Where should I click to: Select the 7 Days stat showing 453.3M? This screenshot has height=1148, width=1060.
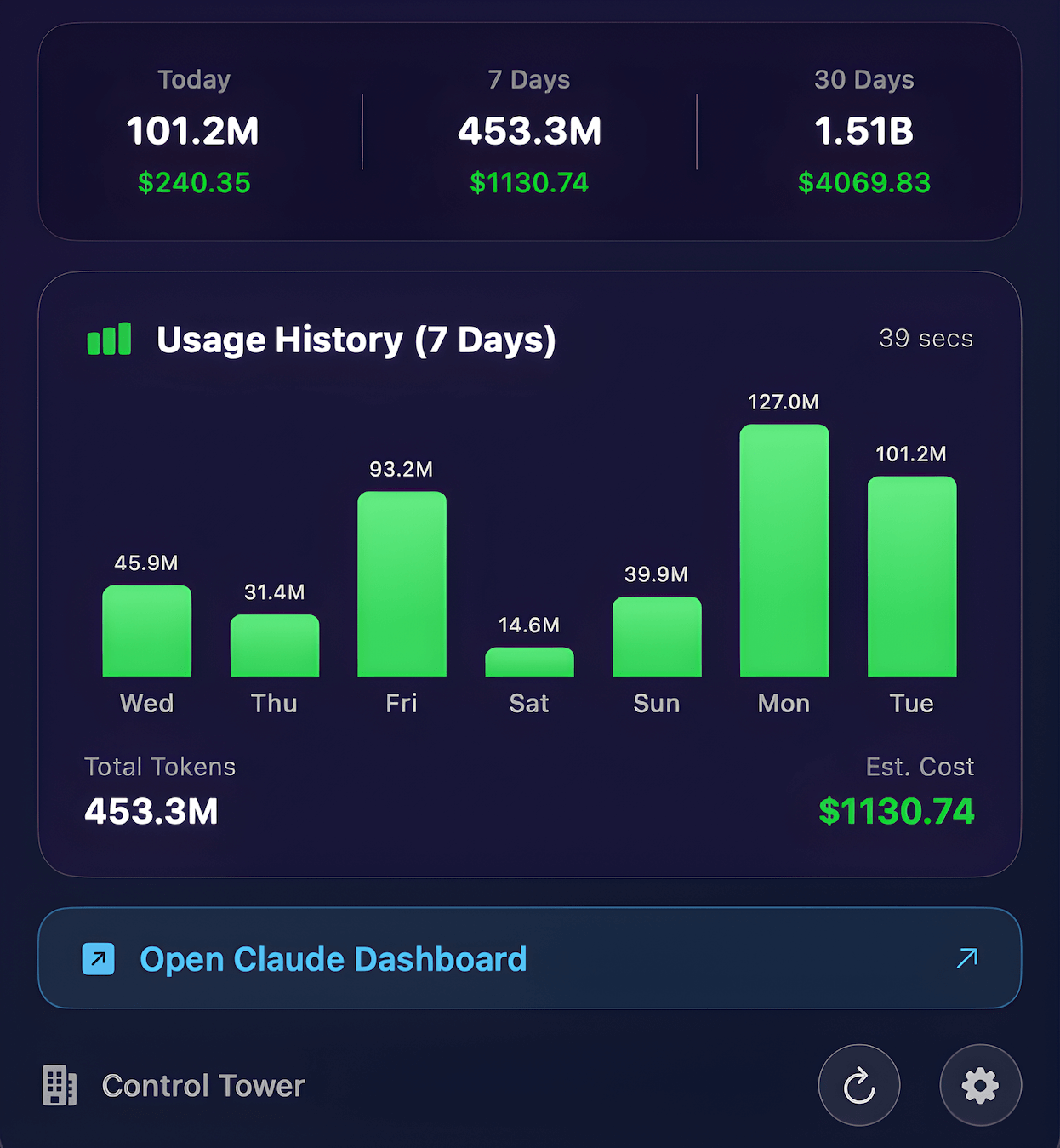click(530, 132)
